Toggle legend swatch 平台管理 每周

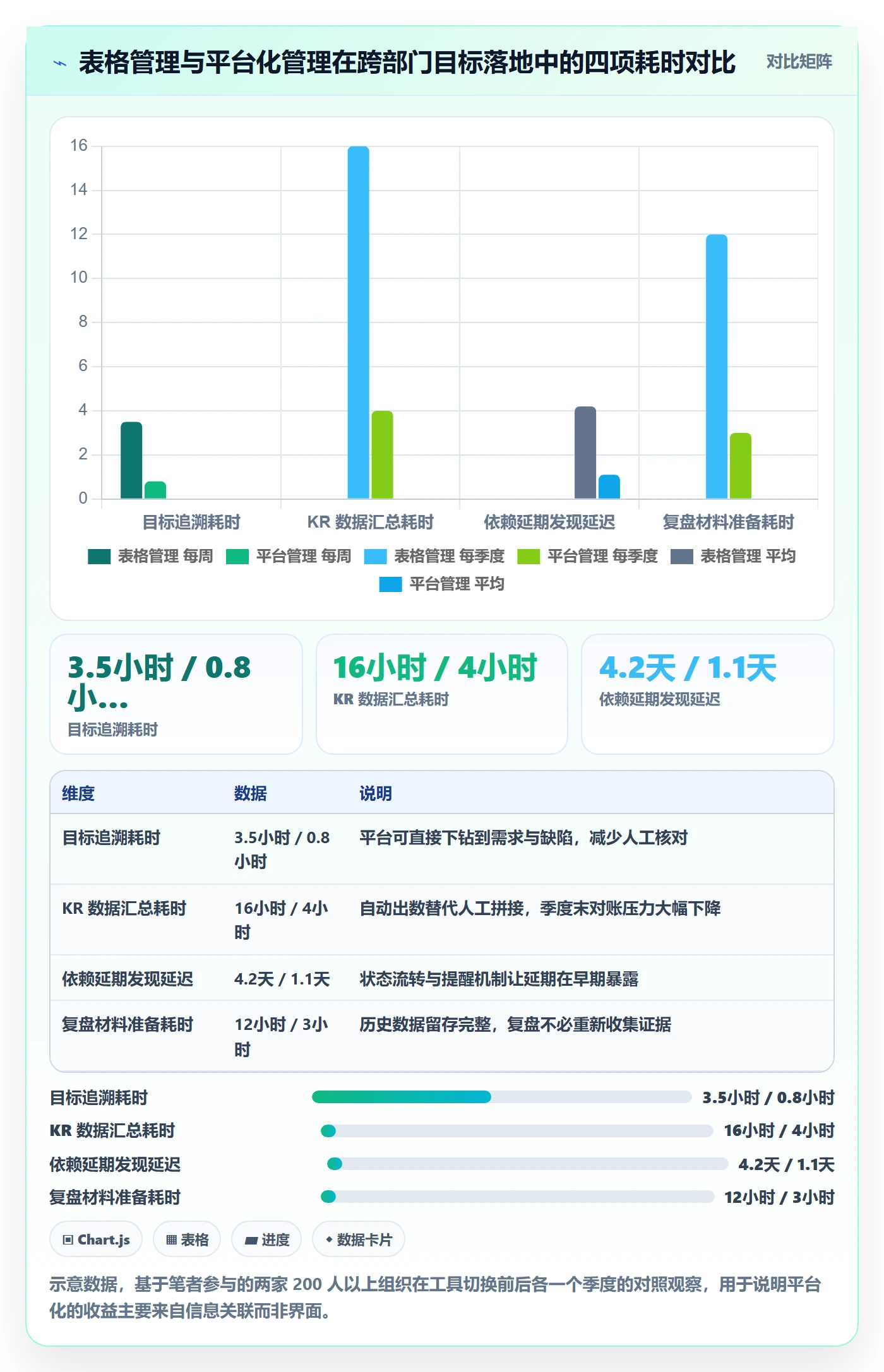(x=237, y=557)
